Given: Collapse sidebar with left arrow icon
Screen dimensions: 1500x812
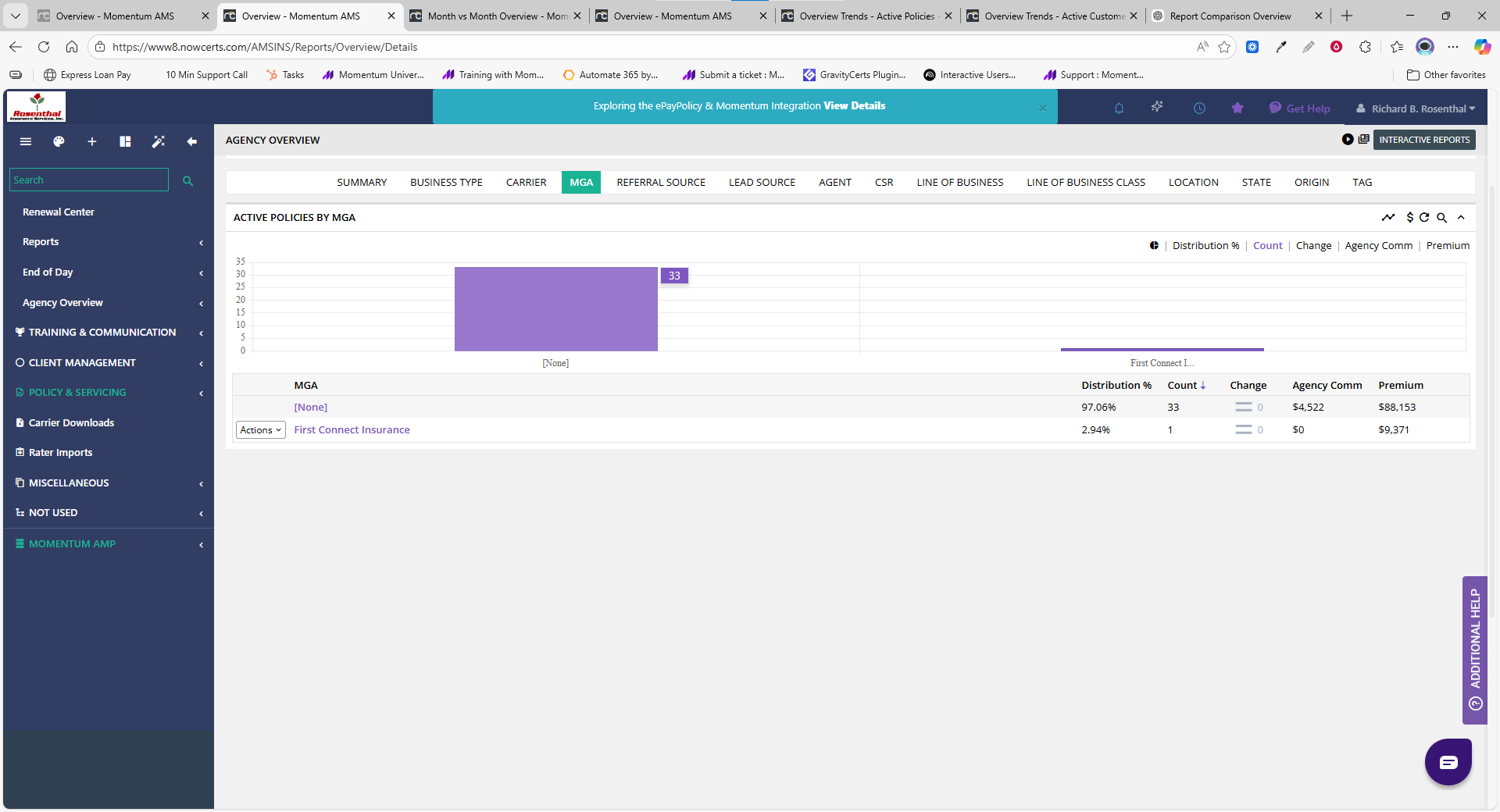Looking at the screenshot, I should click(191, 141).
